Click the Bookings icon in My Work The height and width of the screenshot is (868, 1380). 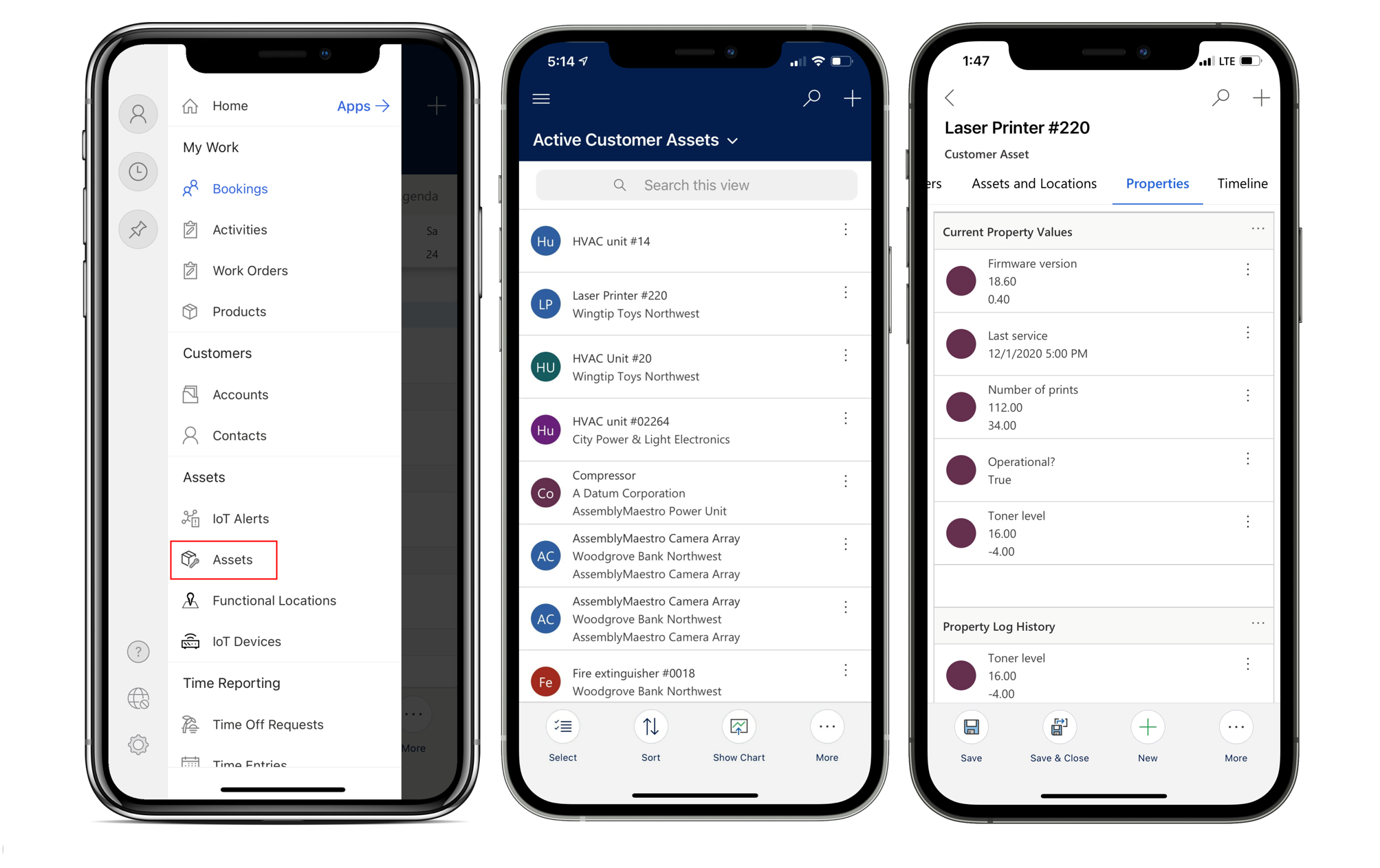[192, 188]
